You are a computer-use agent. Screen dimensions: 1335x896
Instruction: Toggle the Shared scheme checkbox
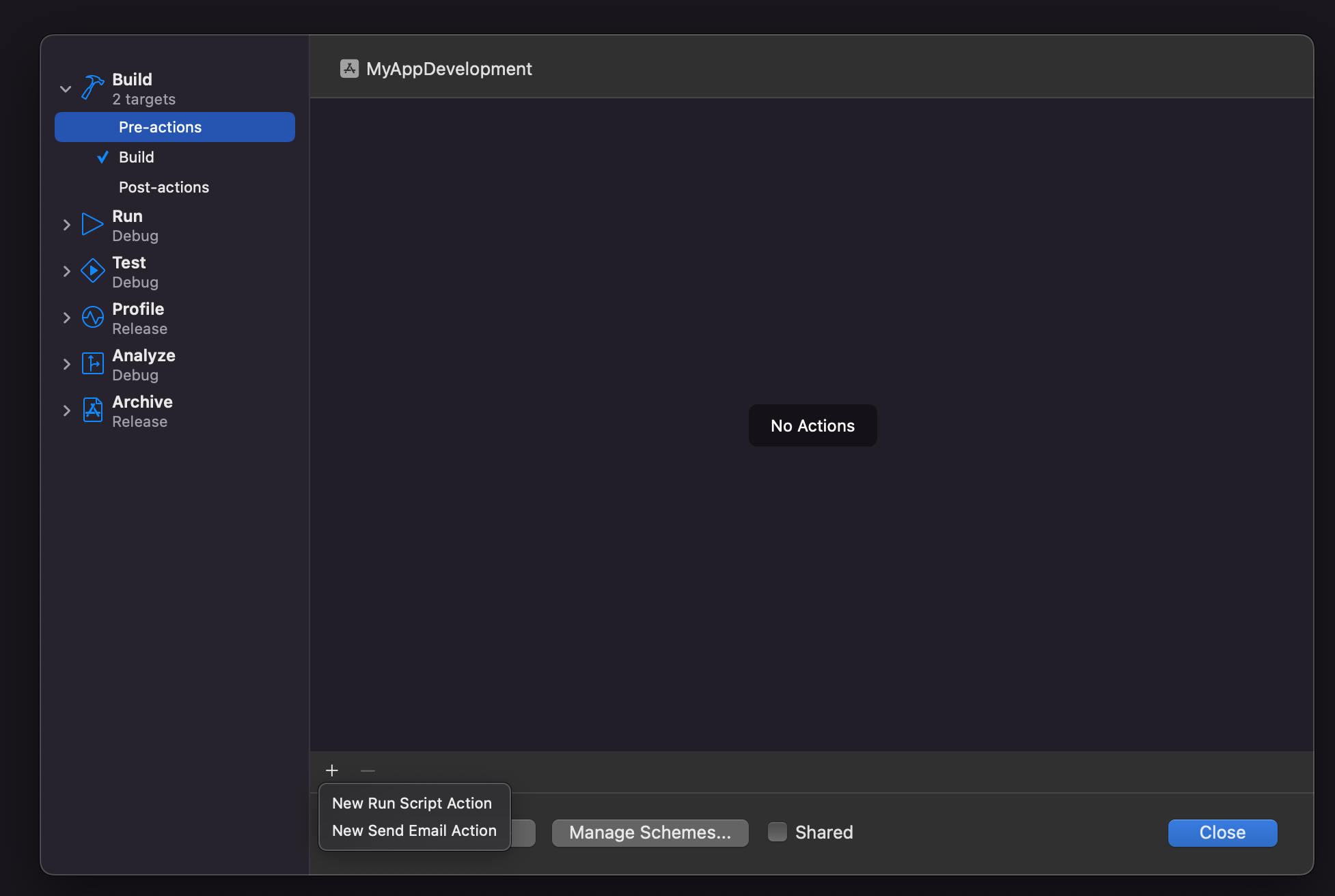(778, 832)
